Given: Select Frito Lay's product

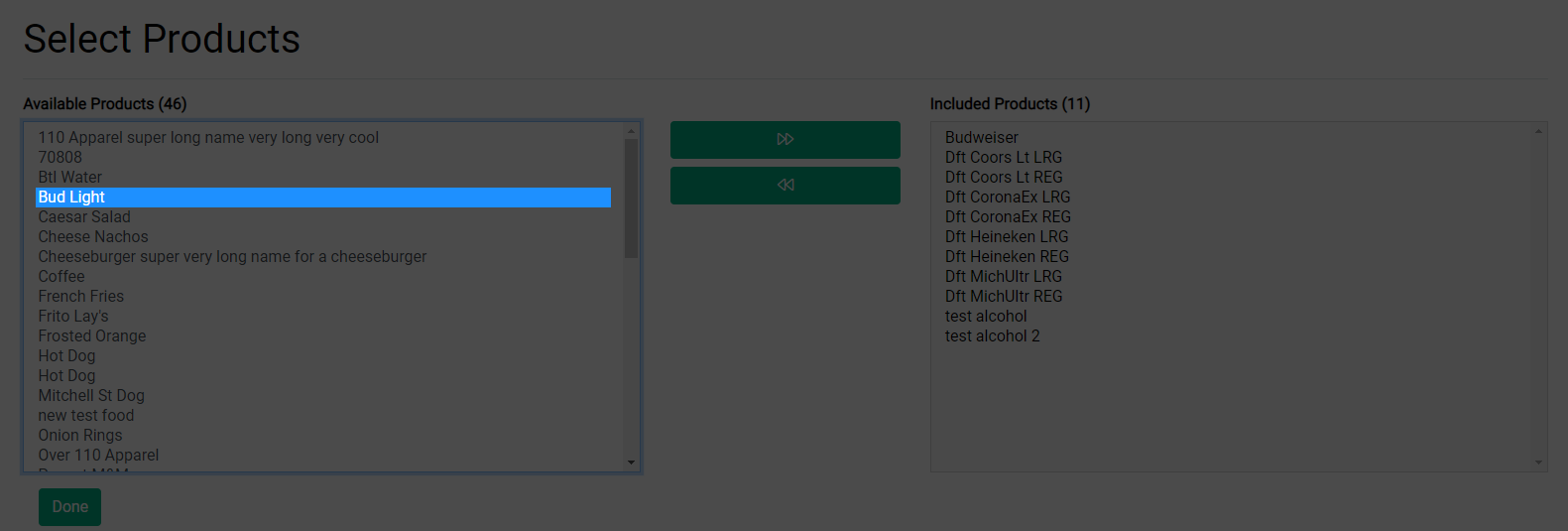Looking at the screenshot, I should tap(323, 317).
